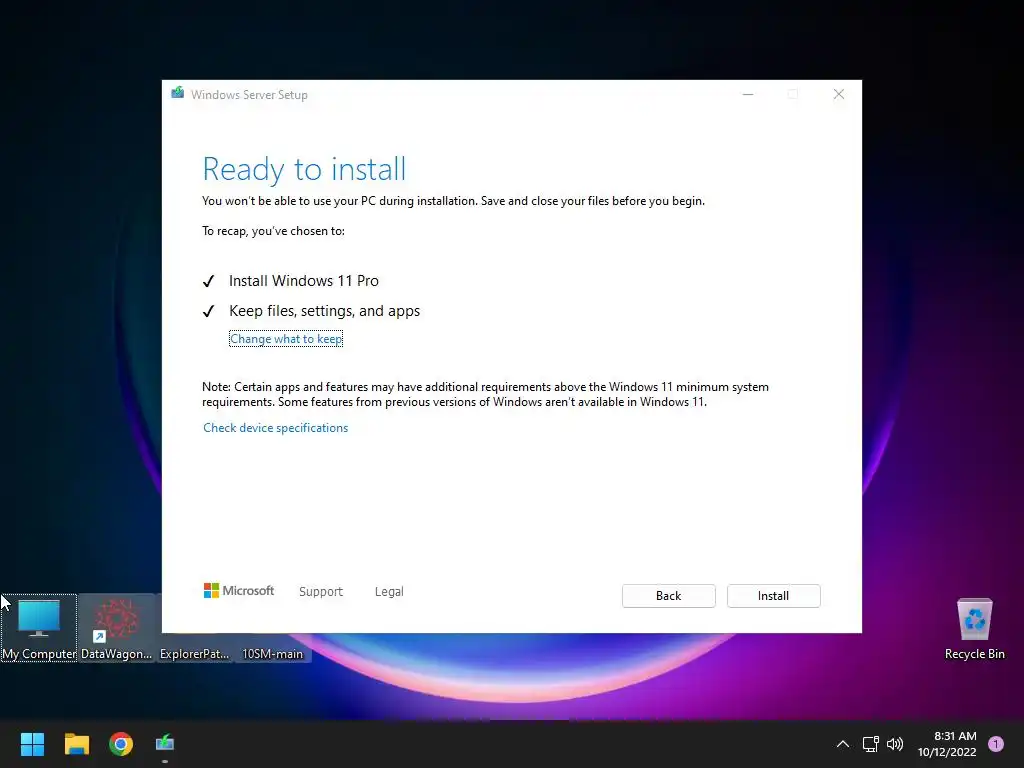Open the Windows Start menu
This screenshot has height=768, width=1024.
[32, 744]
